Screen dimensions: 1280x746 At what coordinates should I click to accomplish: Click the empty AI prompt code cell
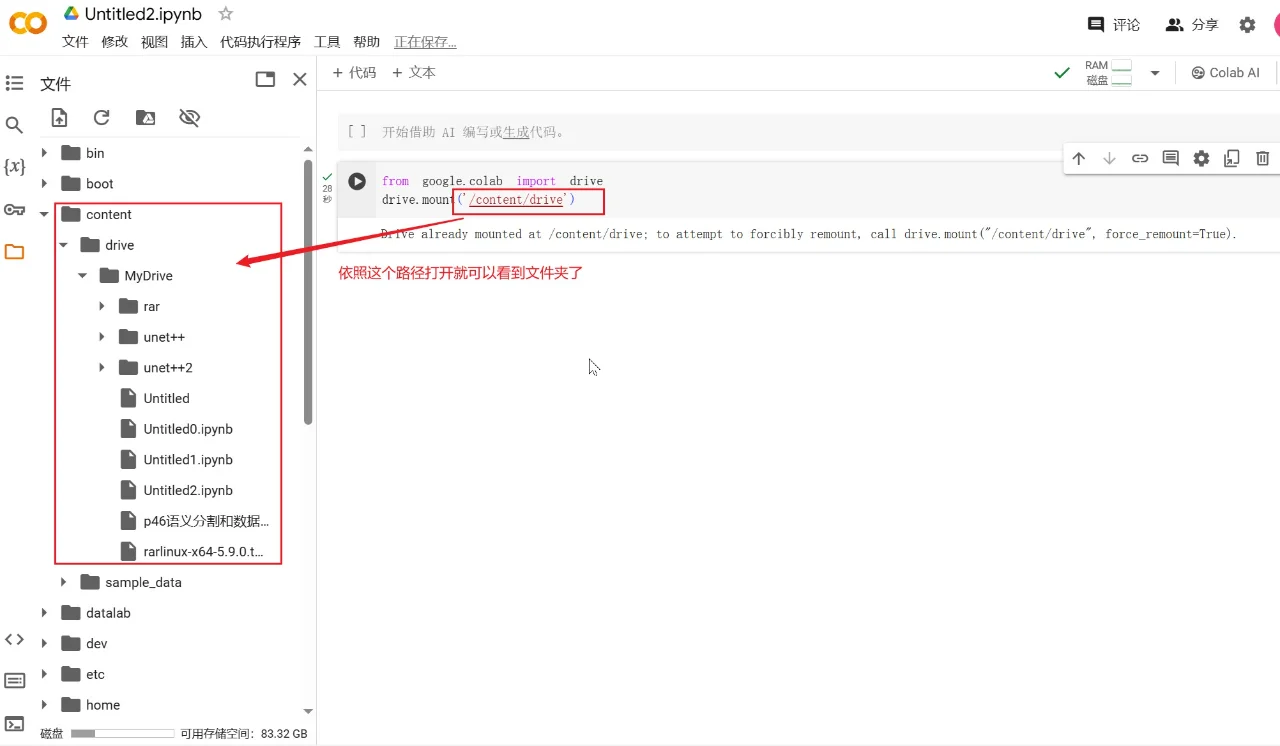(700, 132)
